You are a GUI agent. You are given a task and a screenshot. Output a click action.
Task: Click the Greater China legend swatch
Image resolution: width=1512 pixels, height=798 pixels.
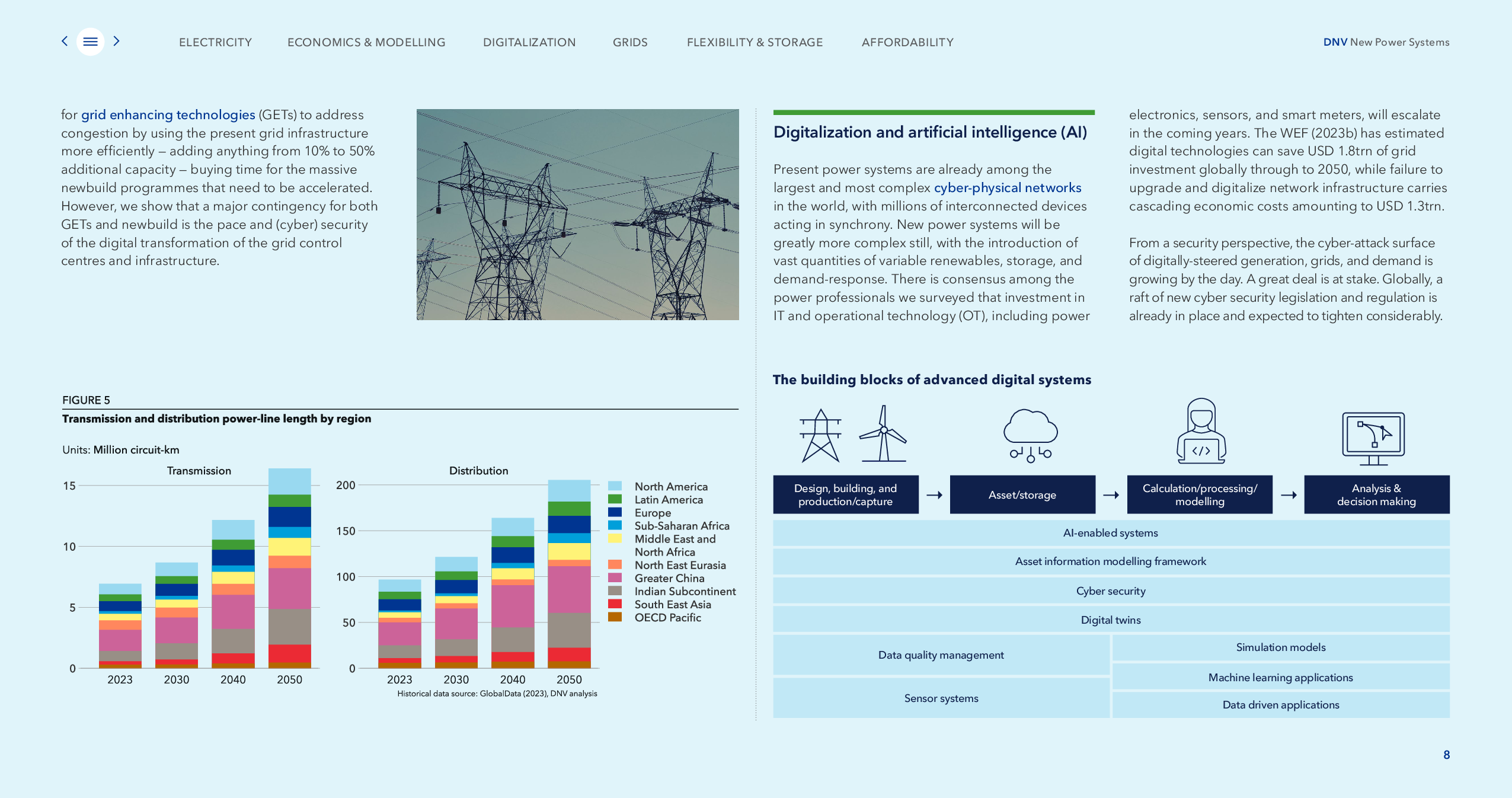[x=615, y=577]
